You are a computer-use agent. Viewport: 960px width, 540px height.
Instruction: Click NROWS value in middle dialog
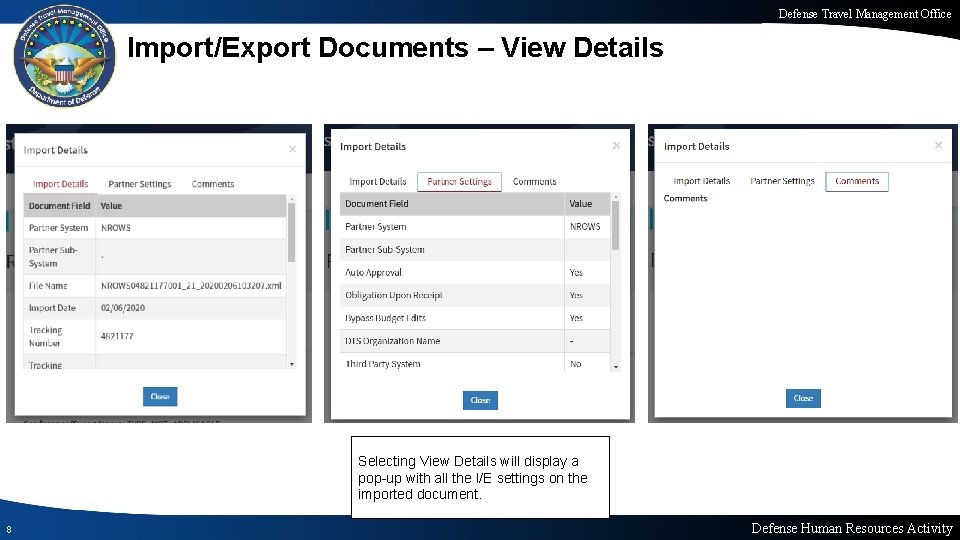pos(585,227)
